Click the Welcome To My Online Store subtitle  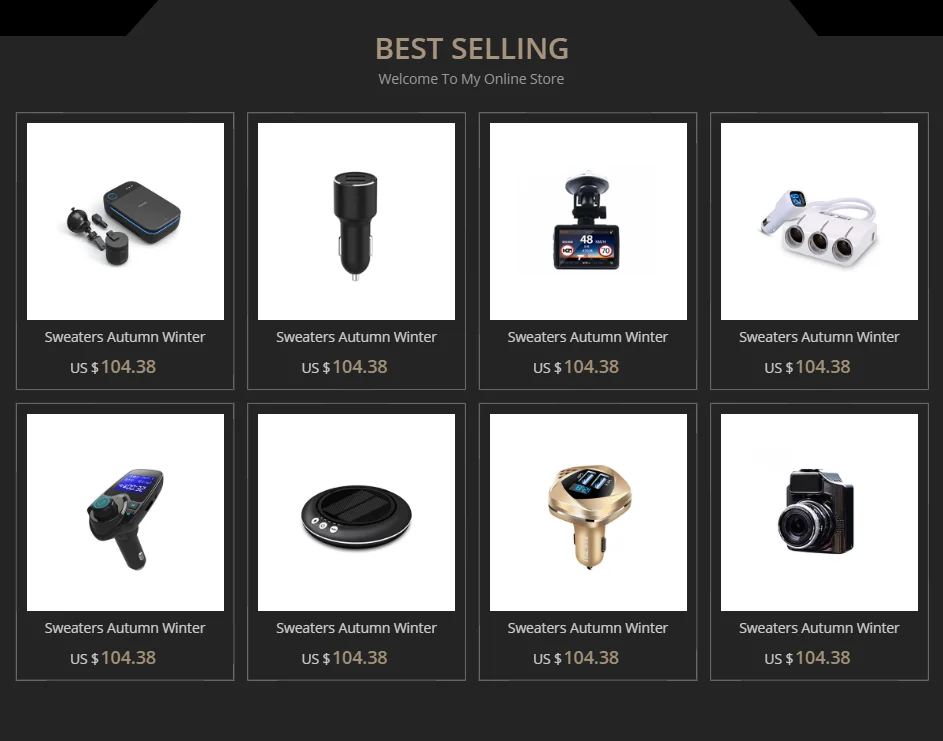point(471,79)
